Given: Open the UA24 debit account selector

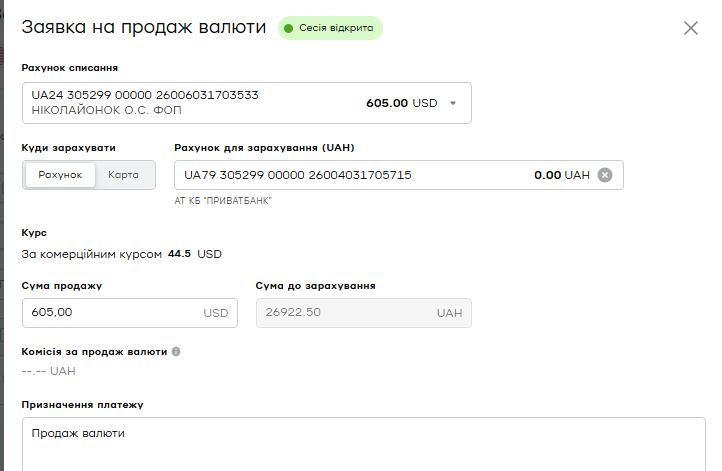Looking at the screenshot, I should [247, 103].
